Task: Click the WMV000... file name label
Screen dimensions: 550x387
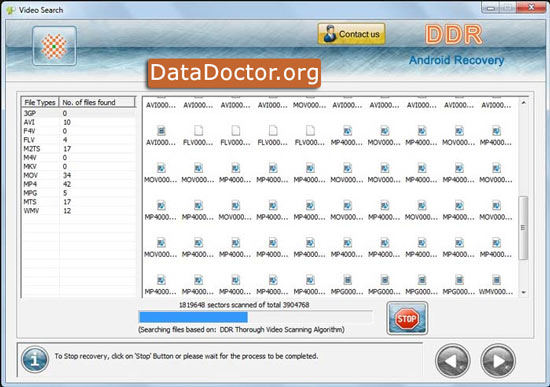Action: coord(495,292)
